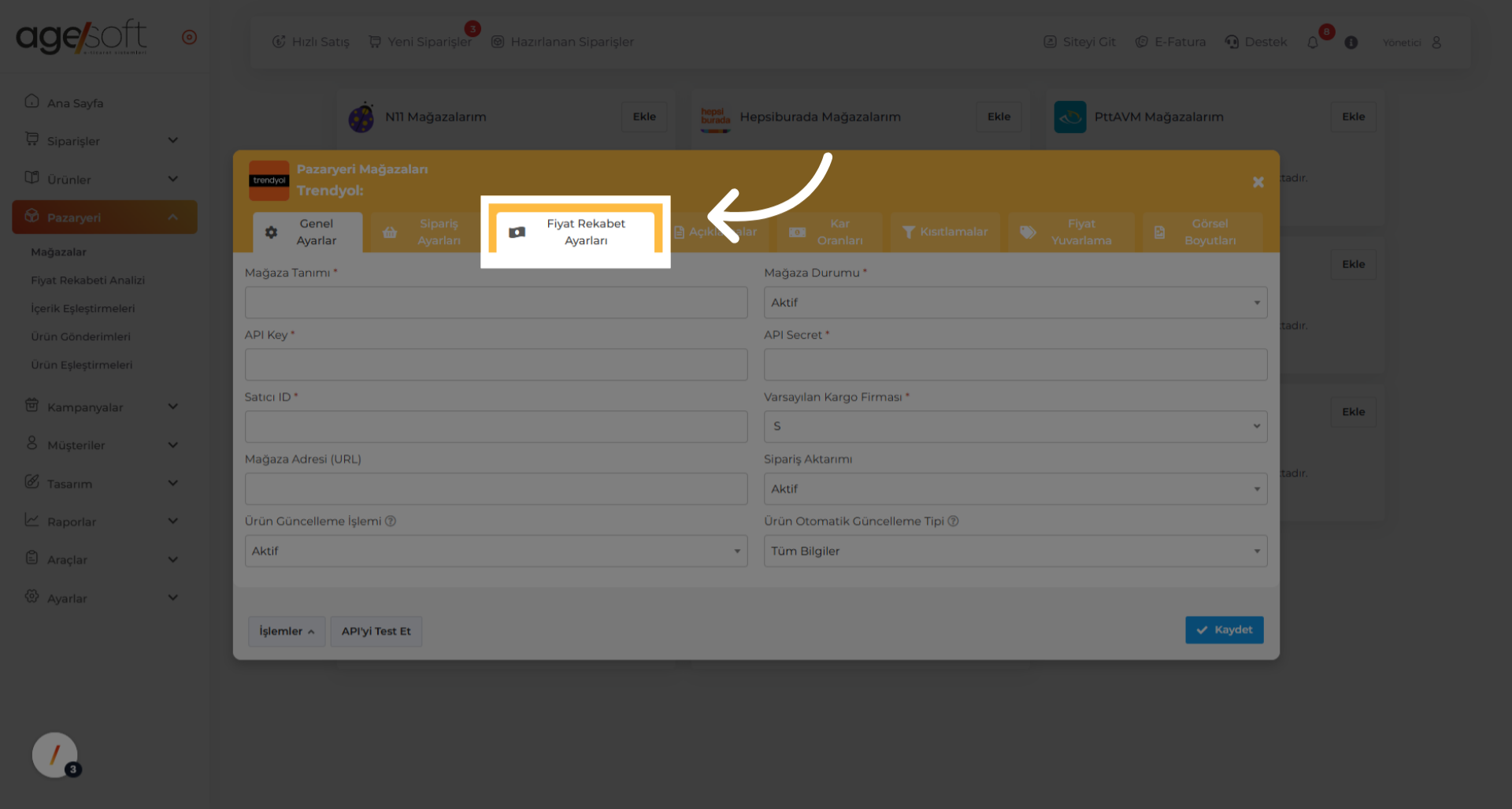The height and width of the screenshot is (809, 1512).
Task: Open the Fiyat Rekabet Ayarları tab
Action: (576, 232)
